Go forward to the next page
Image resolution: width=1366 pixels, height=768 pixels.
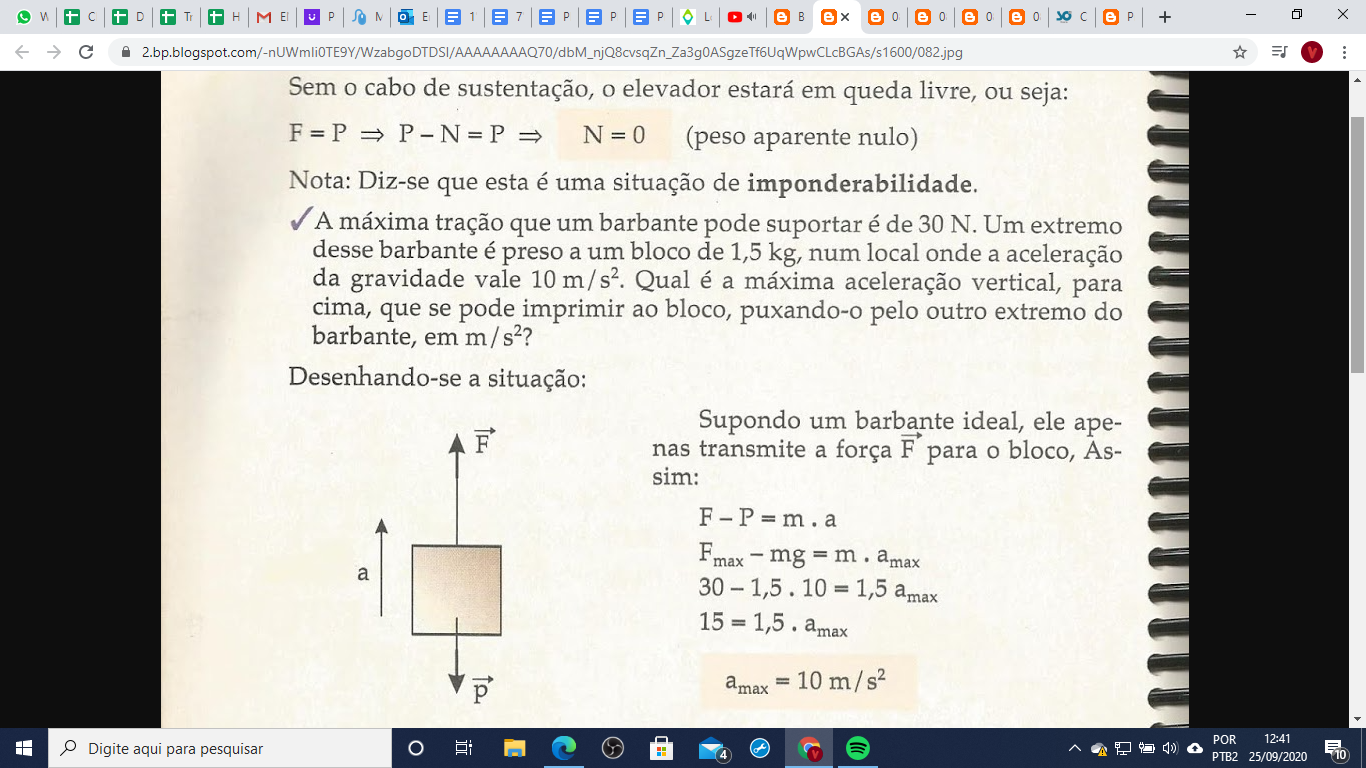tap(54, 52)
